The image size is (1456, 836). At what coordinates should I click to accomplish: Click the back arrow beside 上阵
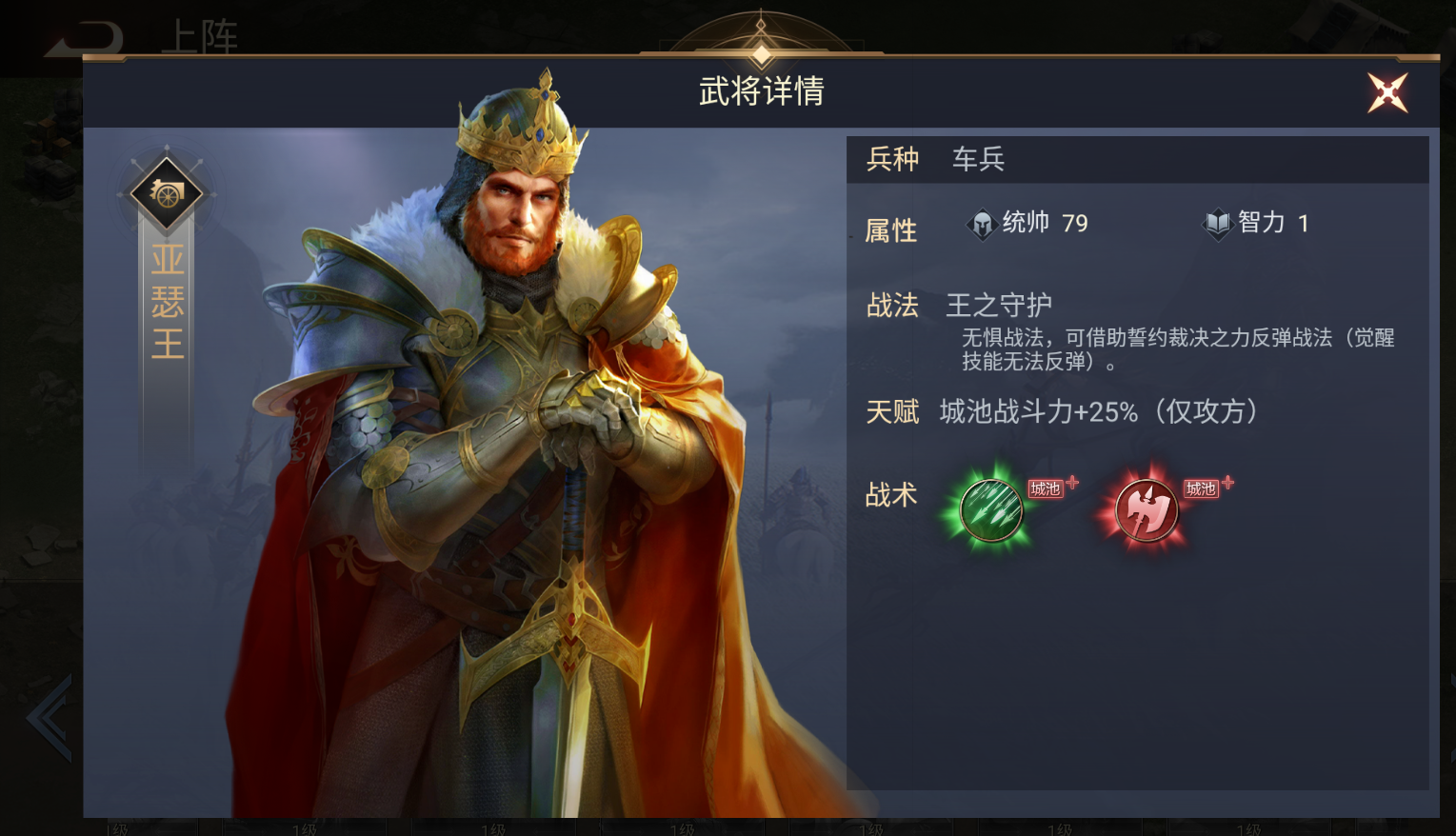(86, 39)
